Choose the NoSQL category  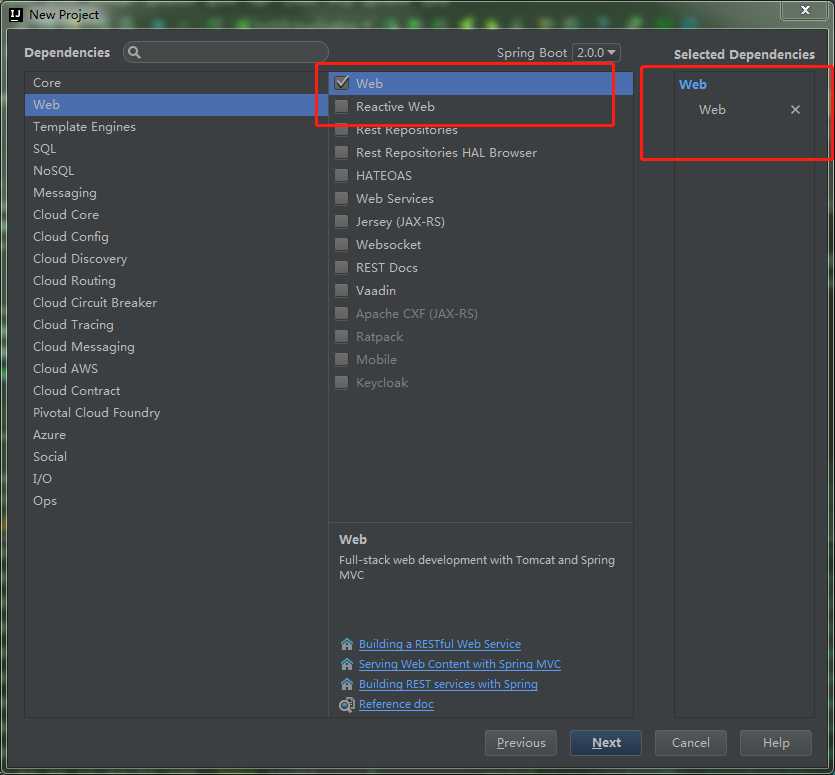click(x=176, y=170)
